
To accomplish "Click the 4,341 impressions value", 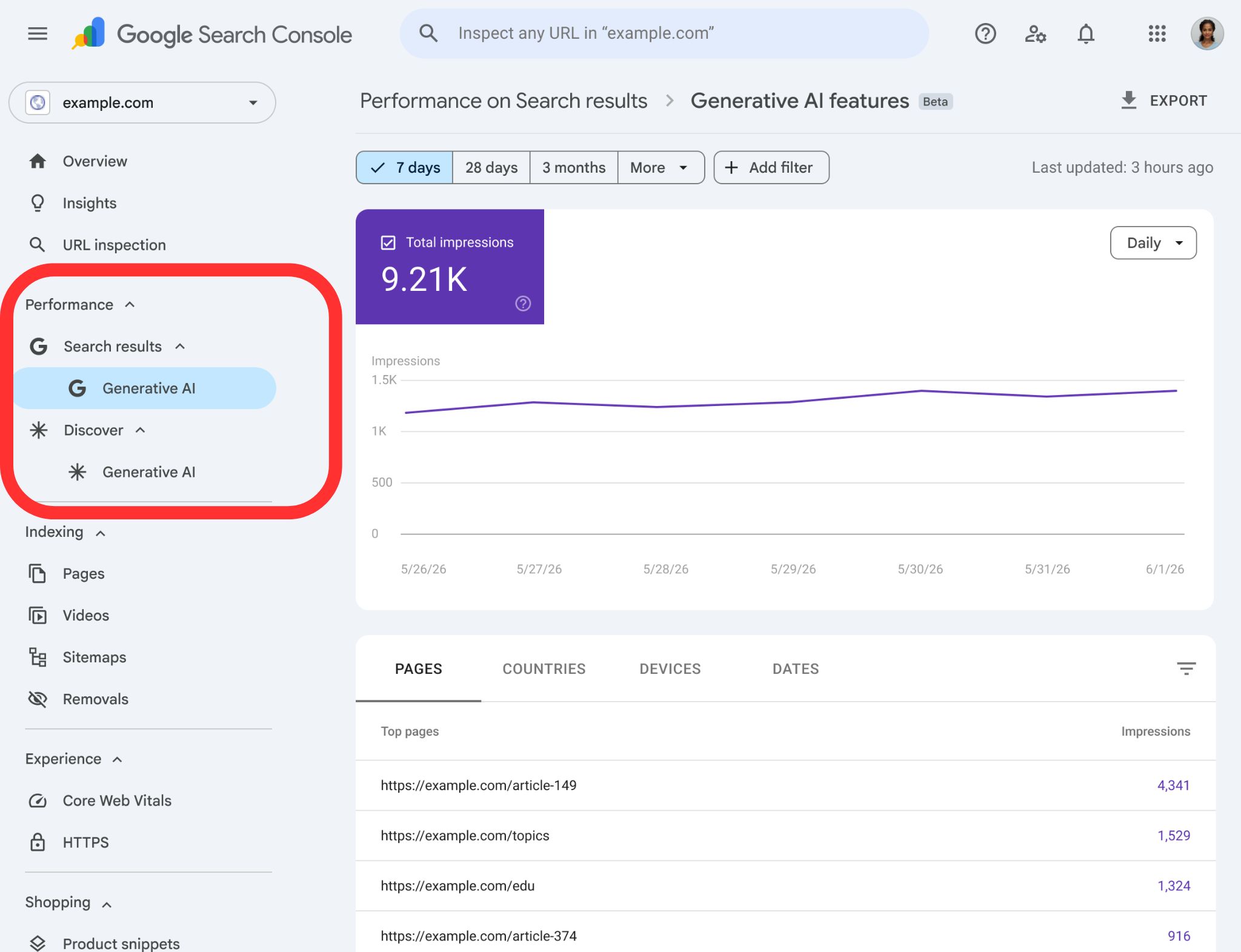I will (1174, 785).
